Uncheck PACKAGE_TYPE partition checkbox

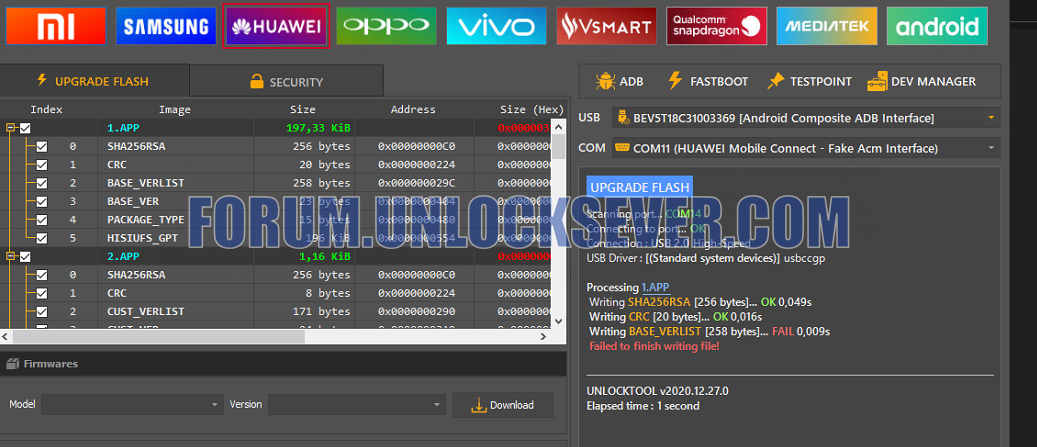click(x=42, y=220)
